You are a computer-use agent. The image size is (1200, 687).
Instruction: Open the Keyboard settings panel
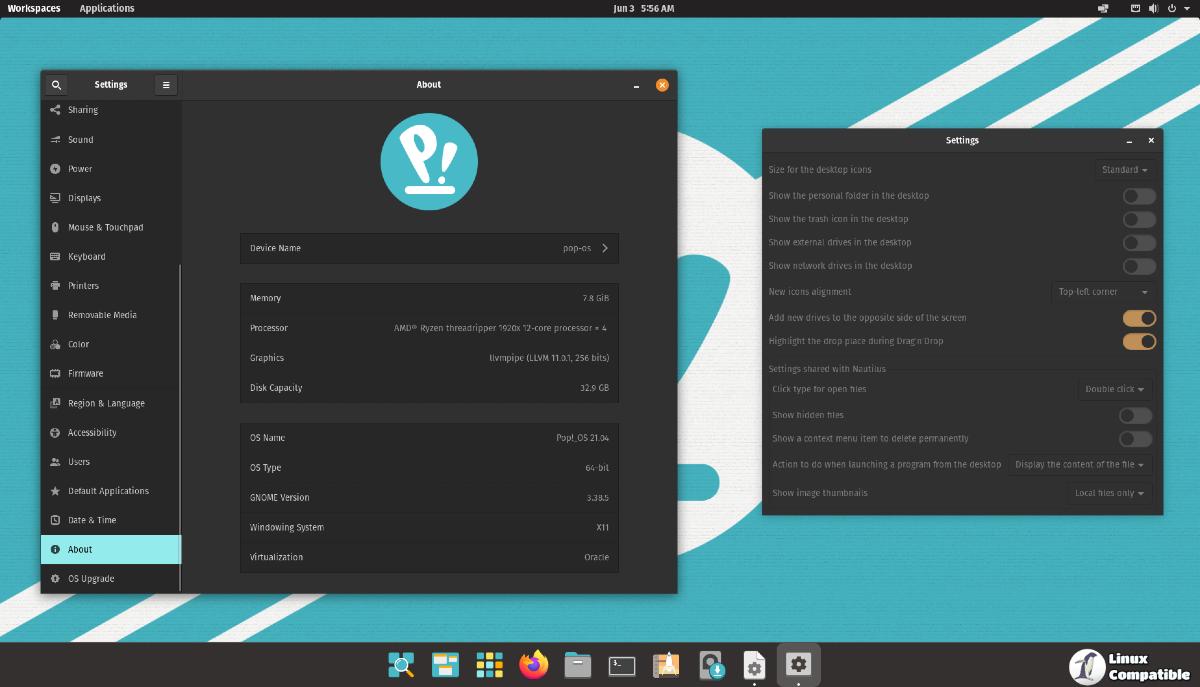click(86, 257)
